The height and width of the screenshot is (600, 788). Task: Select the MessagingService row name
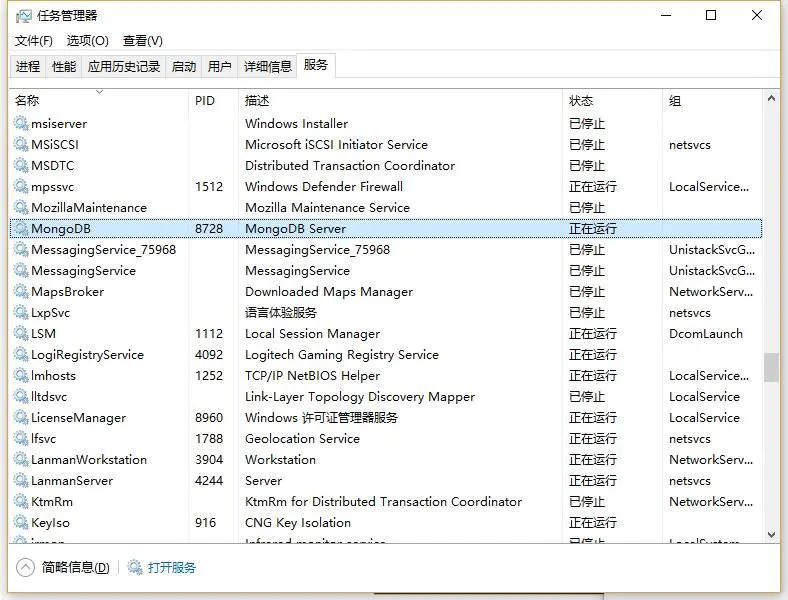[83, 271]
